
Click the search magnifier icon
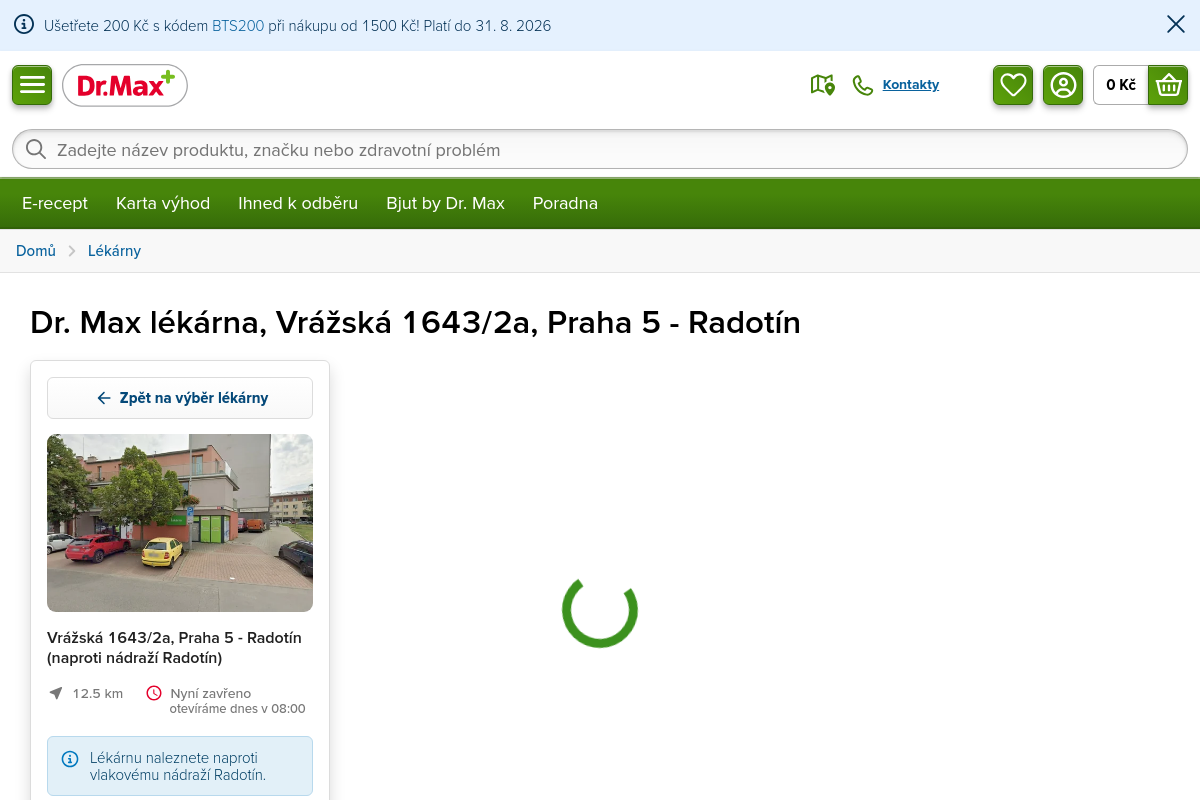click(x=36, y=150)
